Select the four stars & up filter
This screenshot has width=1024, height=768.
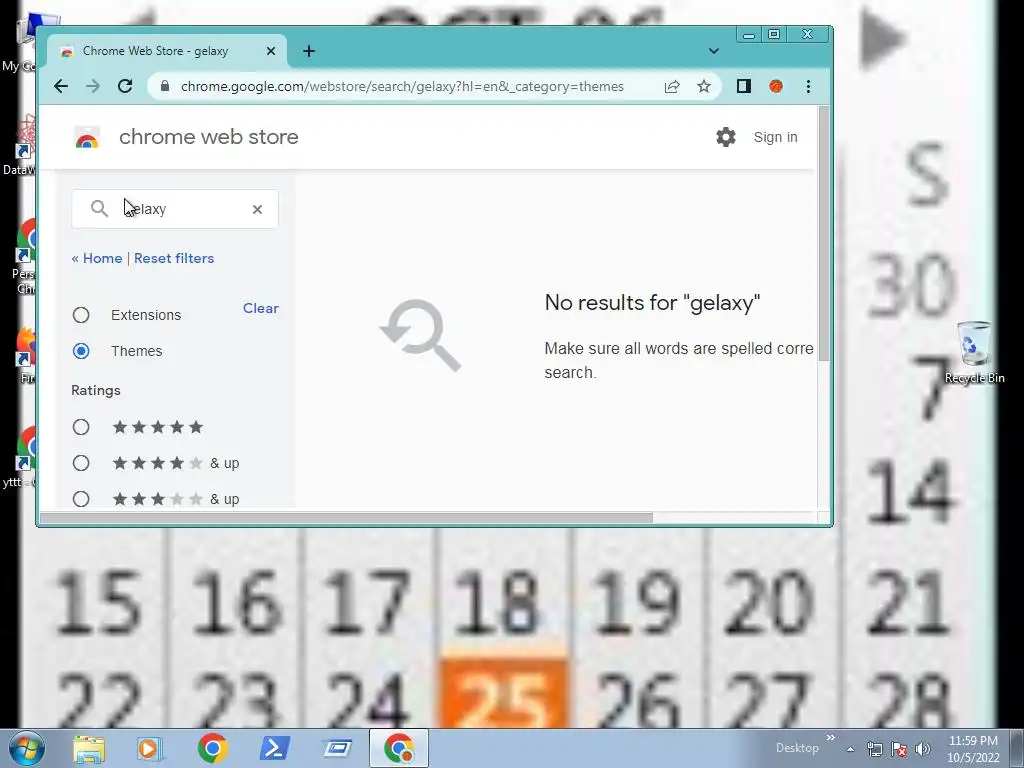(x=81, y=463)
